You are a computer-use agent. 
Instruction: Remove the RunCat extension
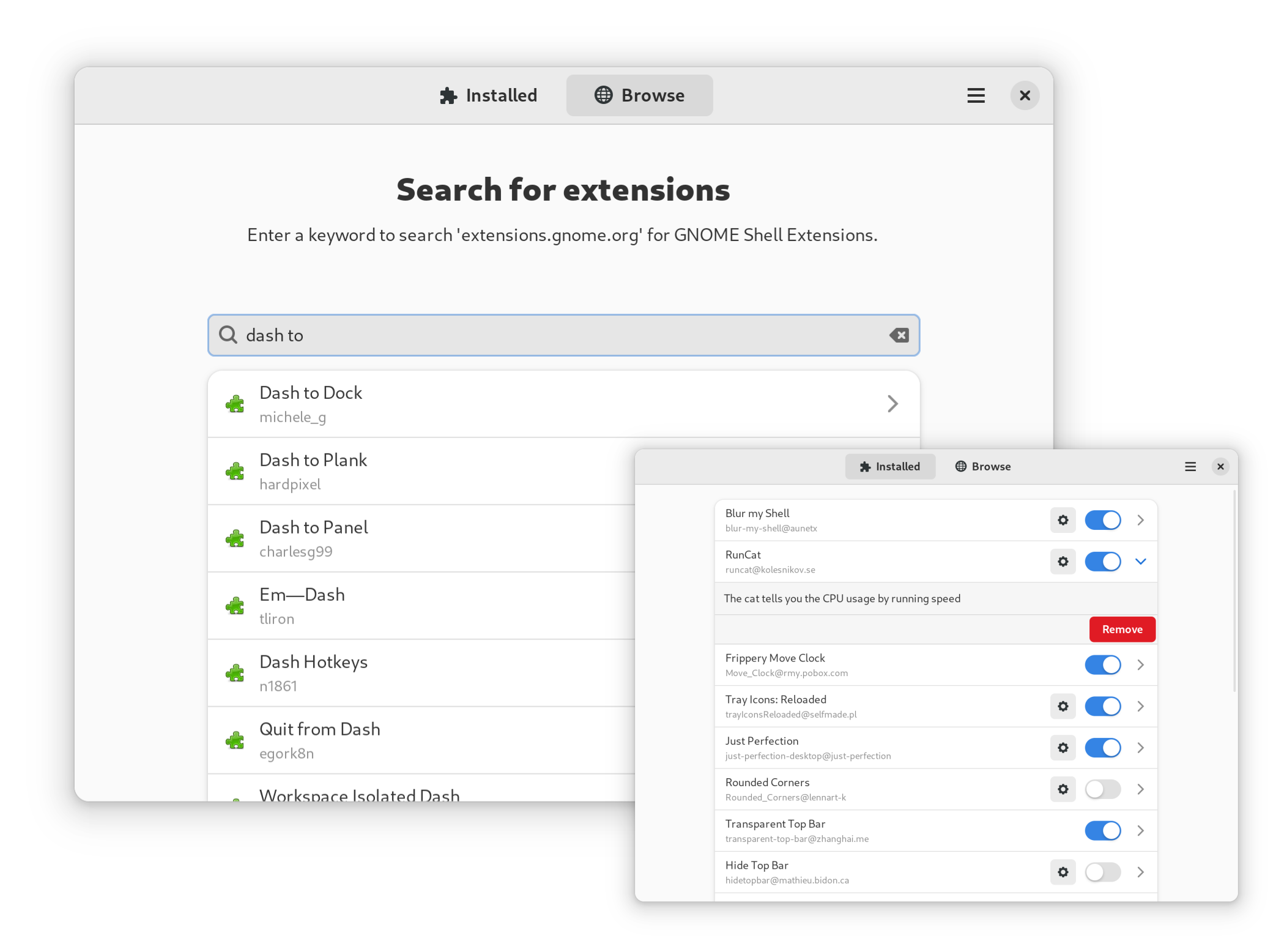click(x=1122, y=630)
